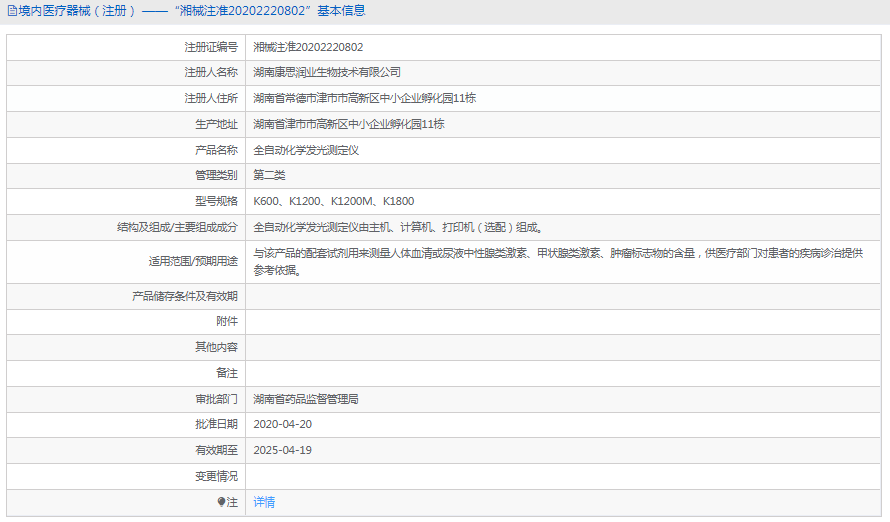Click the 注册证编号 row label
This screenshot has height=522, width=890.
click(x=211, y=47)
